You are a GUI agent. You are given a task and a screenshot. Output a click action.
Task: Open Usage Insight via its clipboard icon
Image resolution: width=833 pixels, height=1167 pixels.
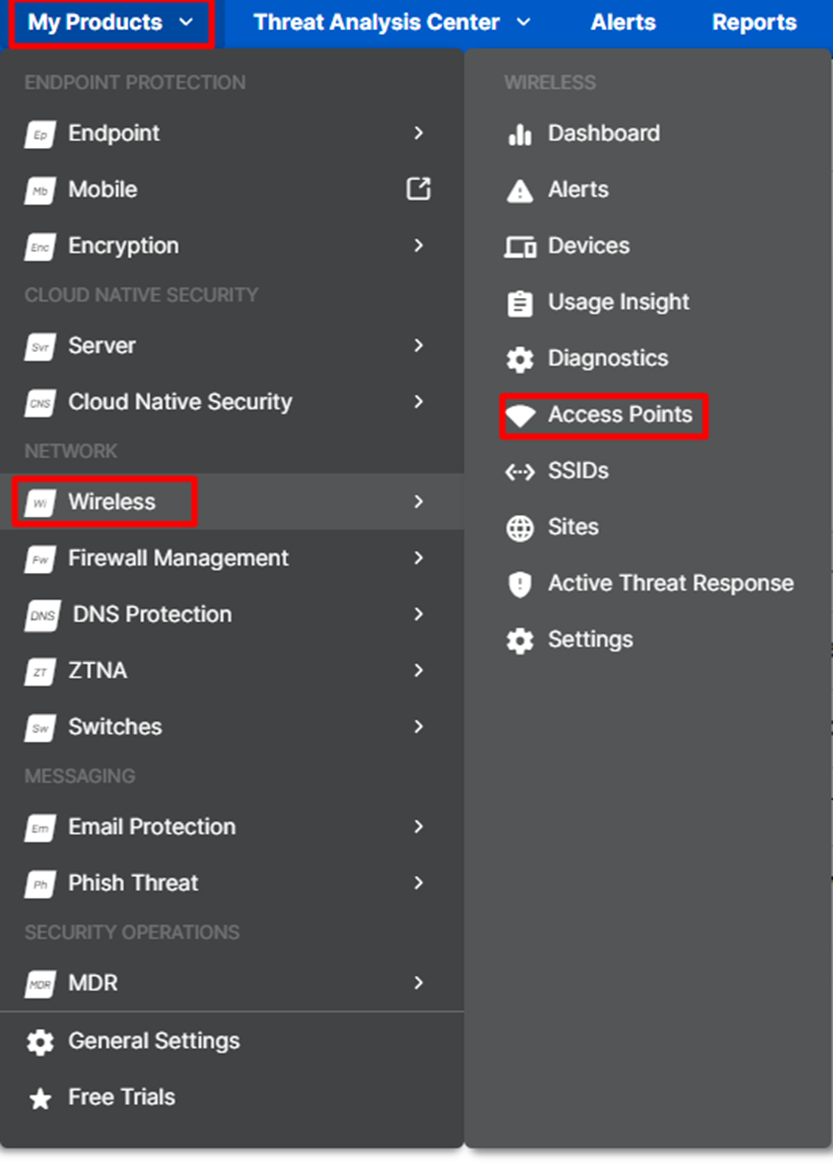pos(520,301)
